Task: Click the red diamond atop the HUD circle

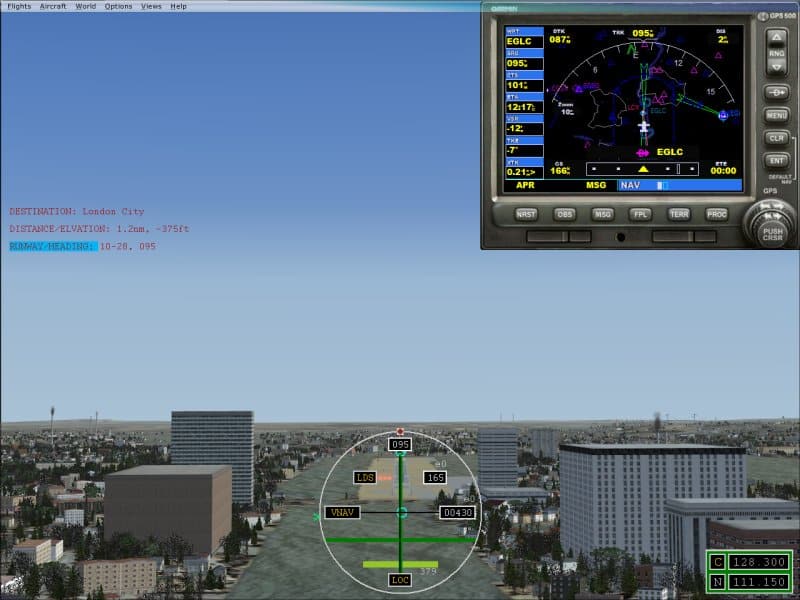Action: coord(400,432)
